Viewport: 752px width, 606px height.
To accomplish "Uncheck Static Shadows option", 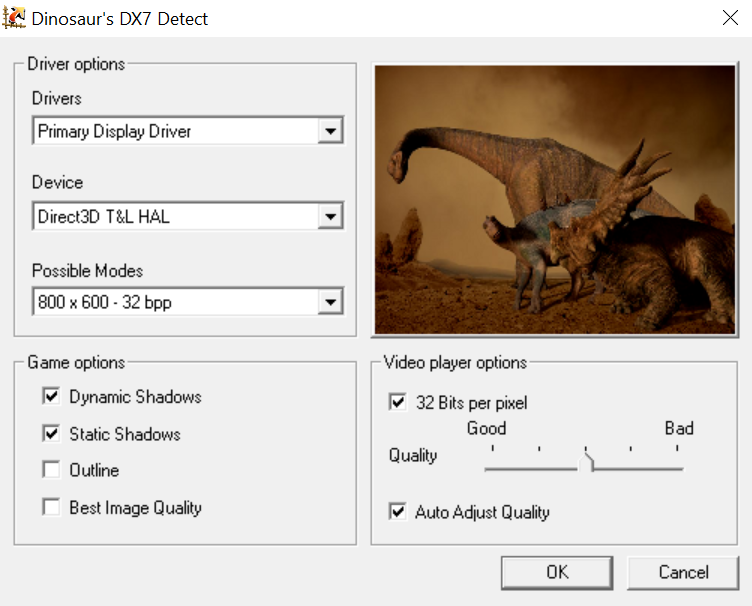I will point(51,433).
